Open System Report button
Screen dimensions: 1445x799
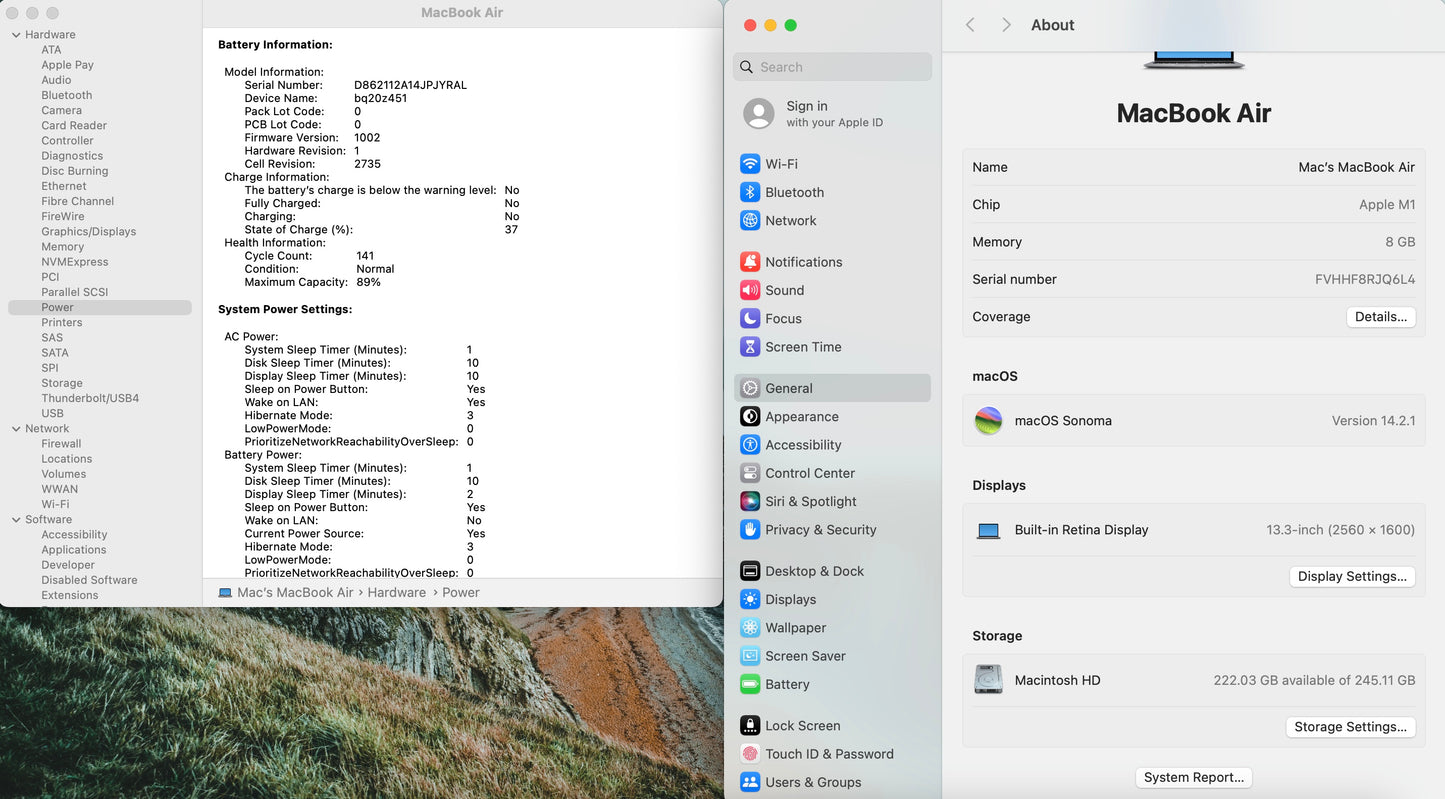click(1193, 777)
